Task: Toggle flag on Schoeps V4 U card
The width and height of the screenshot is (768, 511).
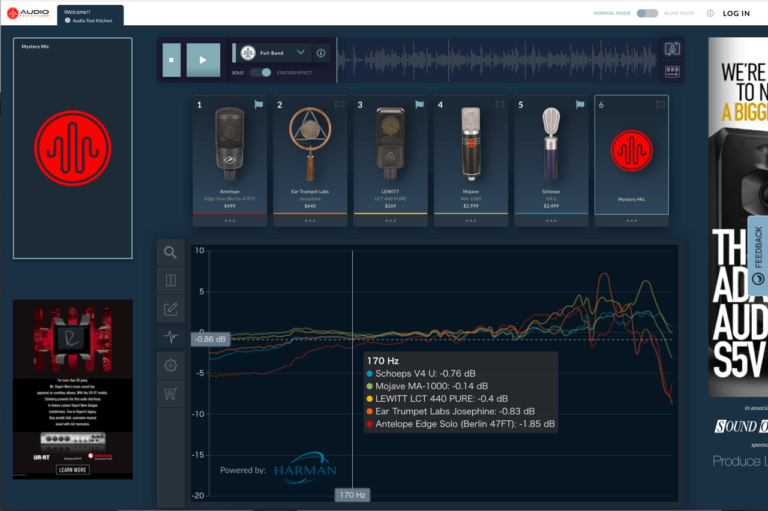Action: (x=580, y=104)
